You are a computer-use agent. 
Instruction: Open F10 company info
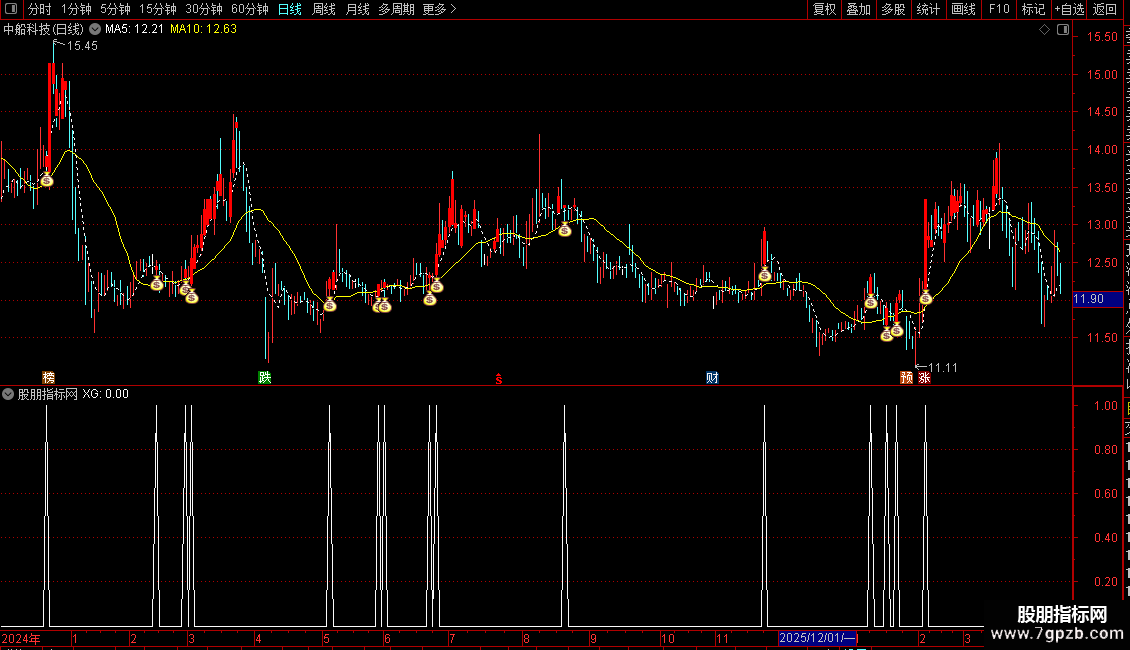coord(999,9)
